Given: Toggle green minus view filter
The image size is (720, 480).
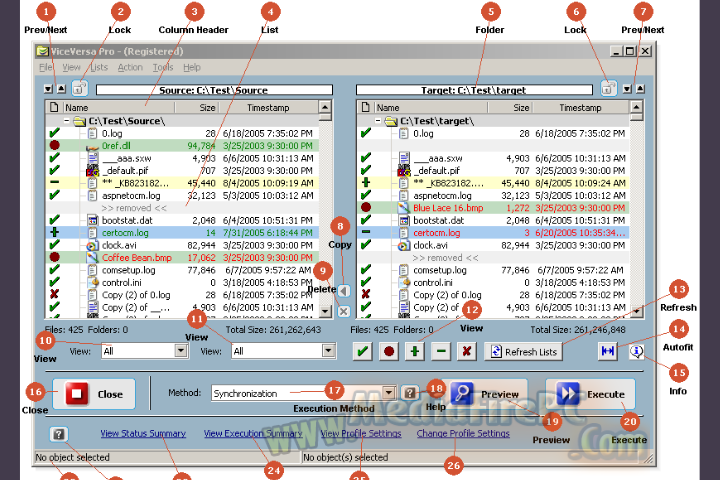Looking at the screenshot, I should click(x=441, y=351).
